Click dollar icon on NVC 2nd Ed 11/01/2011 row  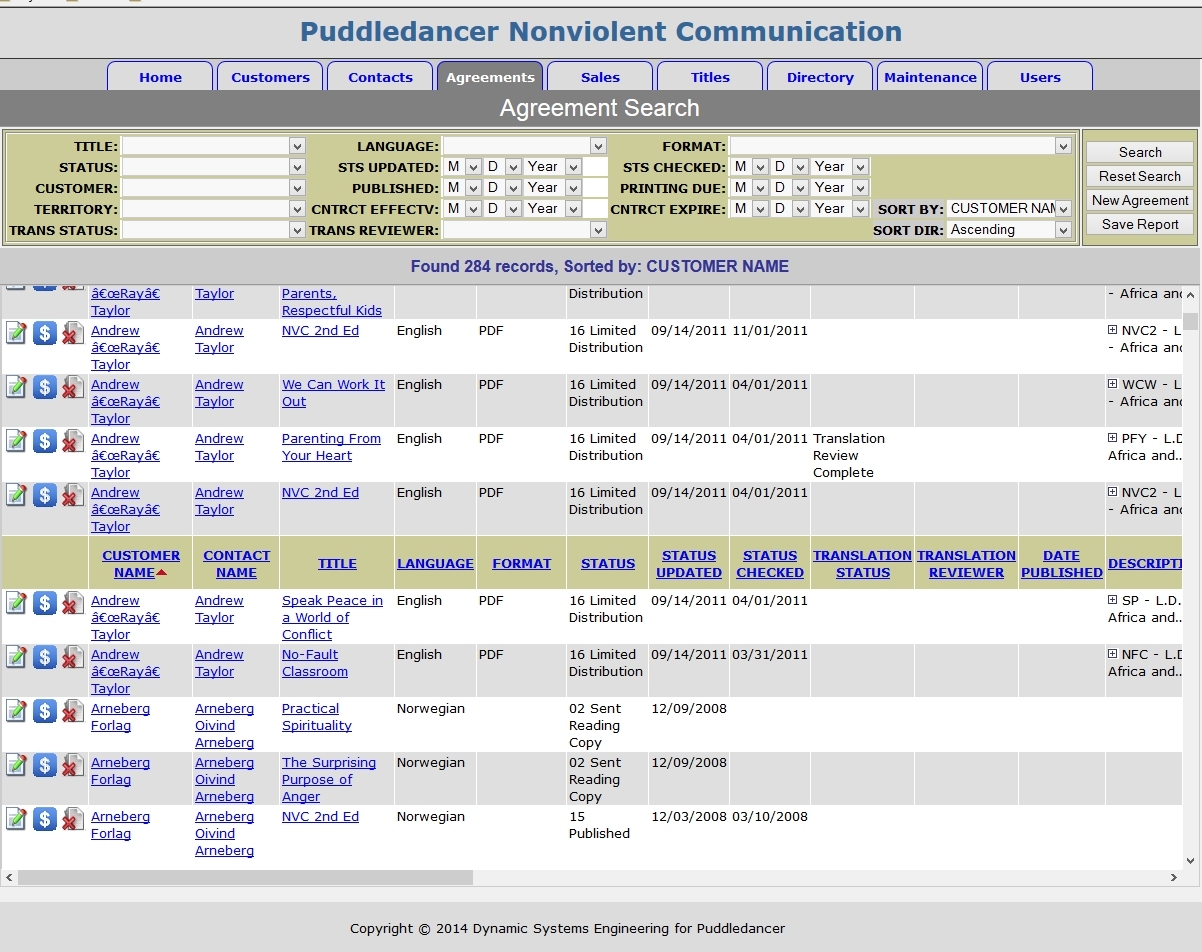click(44, 333)
